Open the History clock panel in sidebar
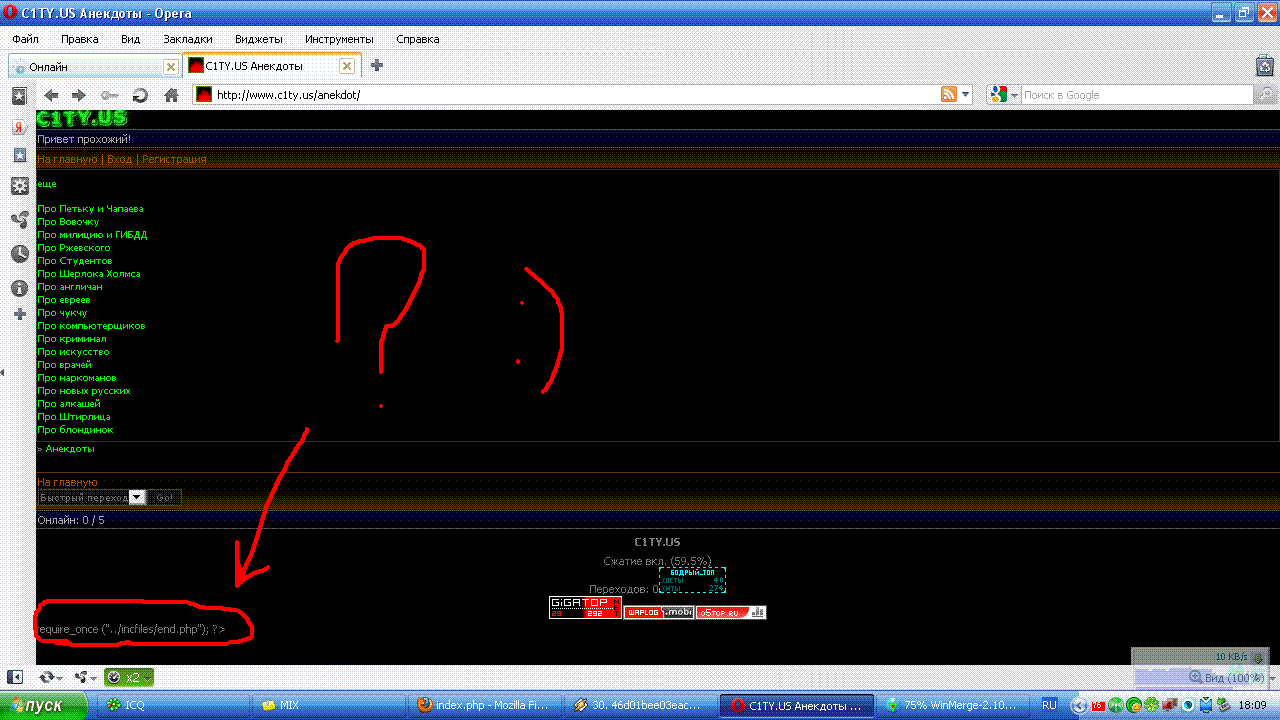 pyautogui.click(x=18, y=254)
